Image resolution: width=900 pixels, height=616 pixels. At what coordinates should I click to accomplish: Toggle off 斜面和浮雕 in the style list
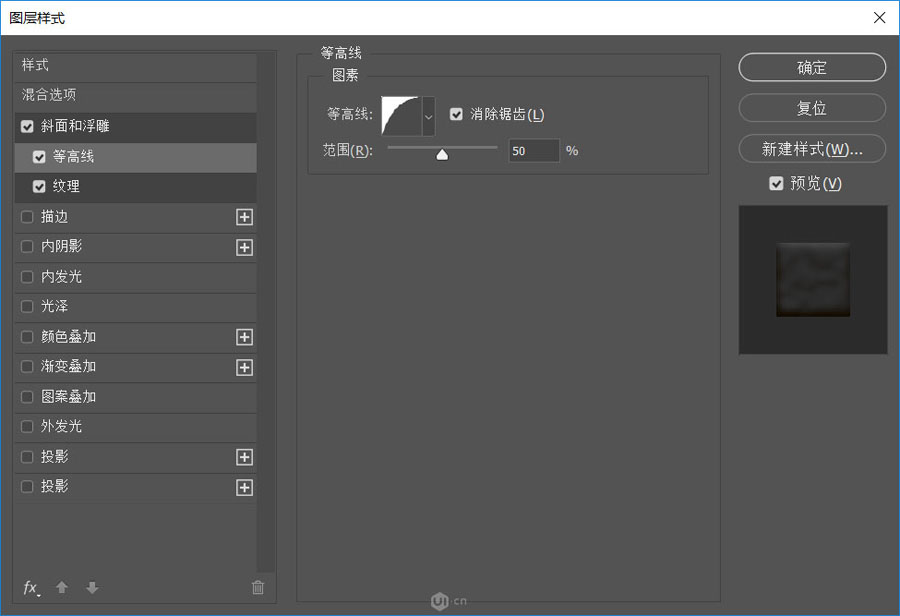[x=26, y=127]
